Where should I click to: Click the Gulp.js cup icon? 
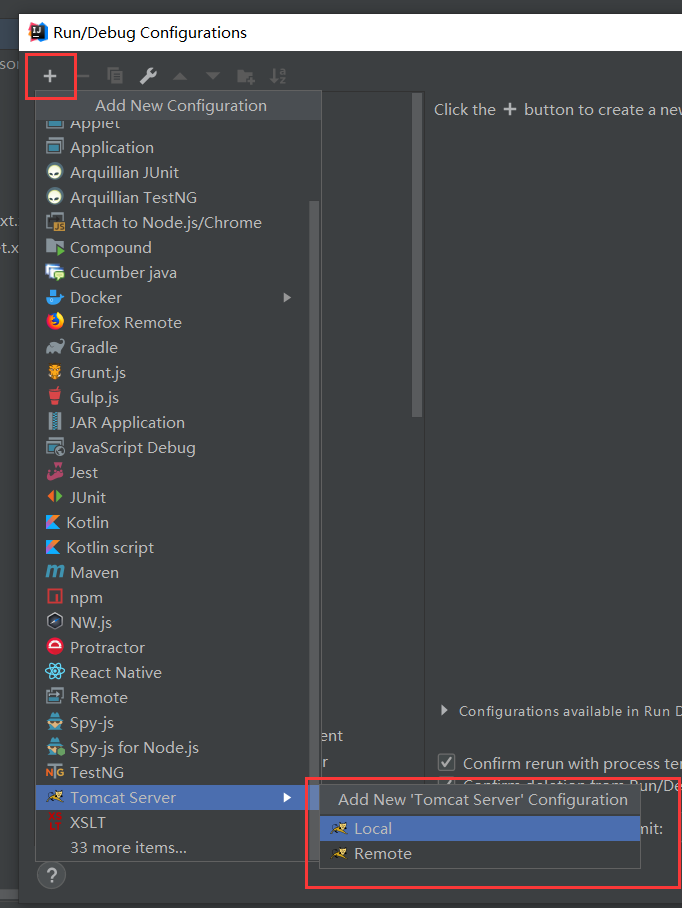pyautogui.click(x=54, y=397)
